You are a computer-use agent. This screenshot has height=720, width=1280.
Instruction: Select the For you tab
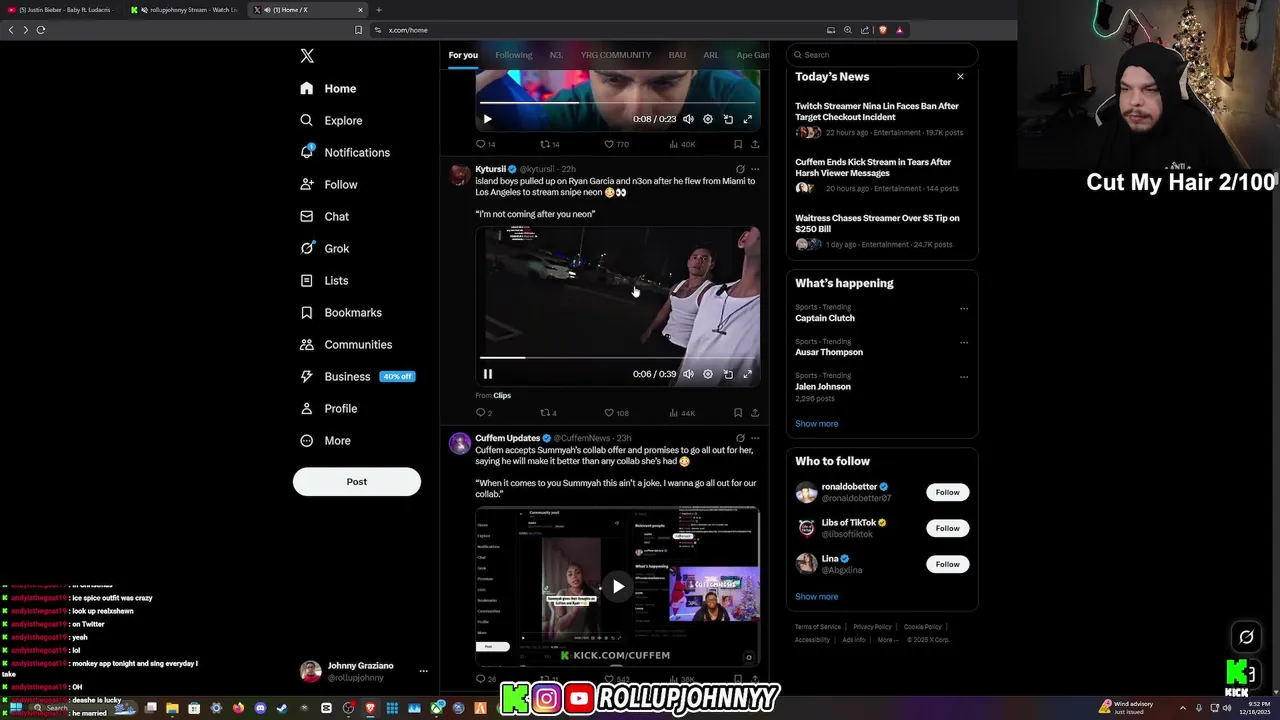[463, 55]
